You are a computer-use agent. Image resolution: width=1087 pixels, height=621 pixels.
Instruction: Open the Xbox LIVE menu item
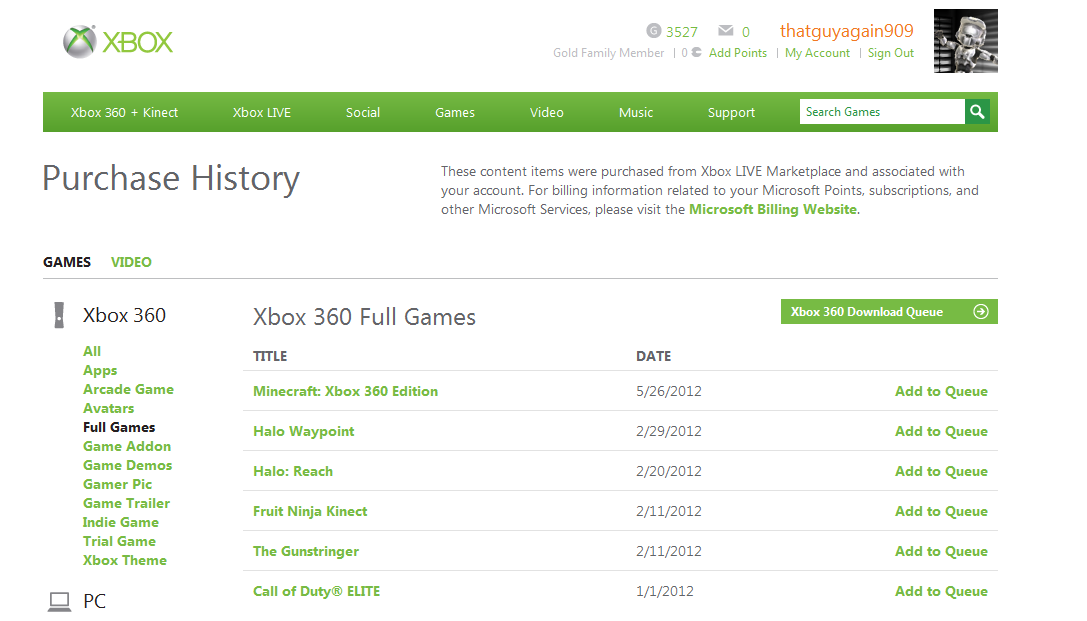click(262, 112)
